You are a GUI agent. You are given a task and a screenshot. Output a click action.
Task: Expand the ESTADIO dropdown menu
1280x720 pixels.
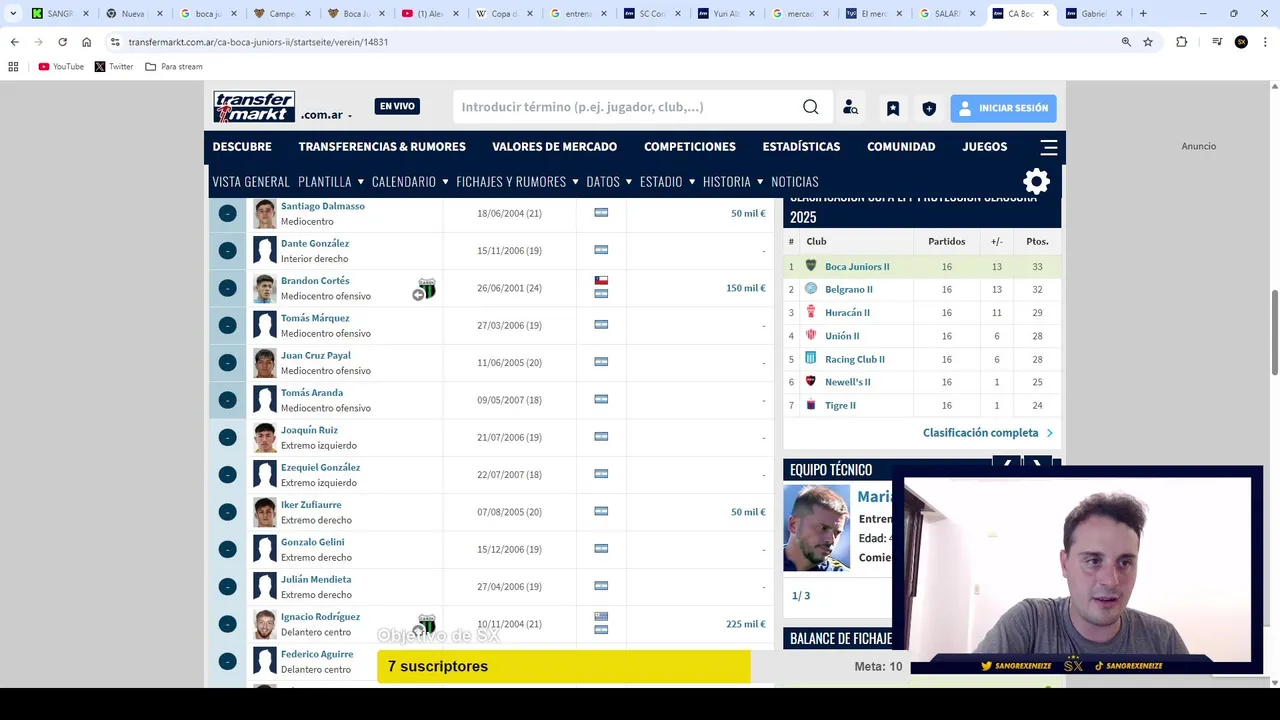tap(667, 182)
